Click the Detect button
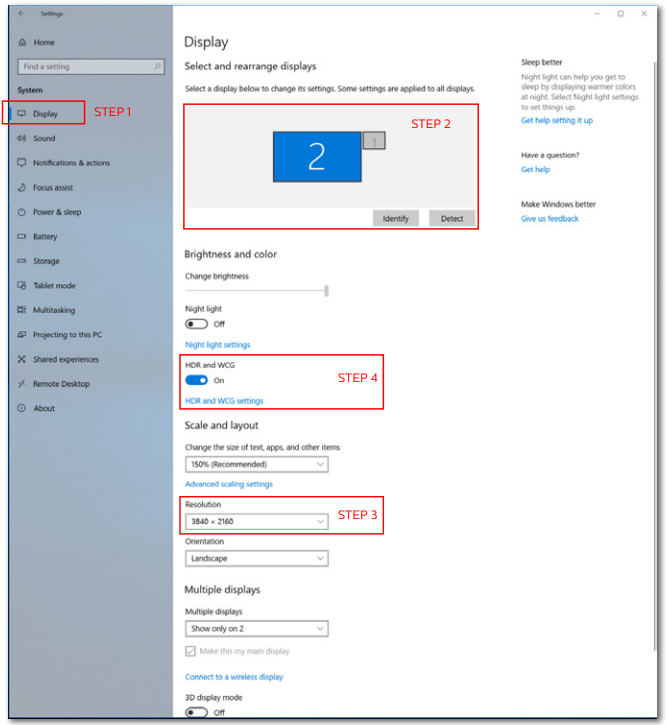This screenshot has height=725, width=667. tap(452, 219)
